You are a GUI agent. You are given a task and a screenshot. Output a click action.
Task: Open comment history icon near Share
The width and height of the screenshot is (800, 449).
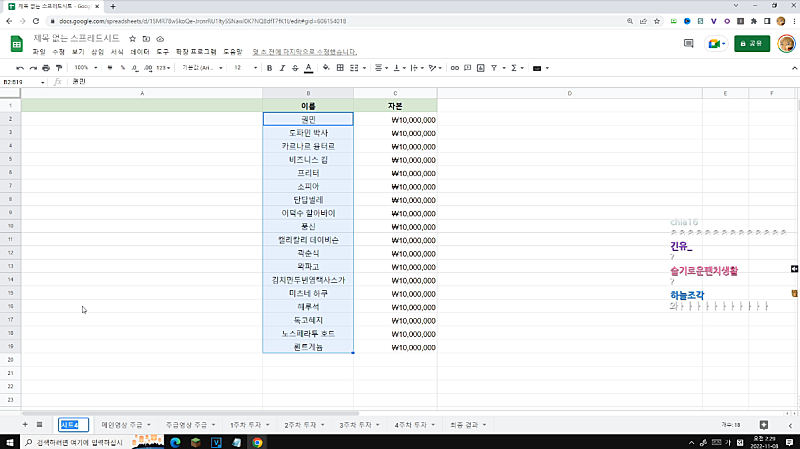(x=688, y=43)
